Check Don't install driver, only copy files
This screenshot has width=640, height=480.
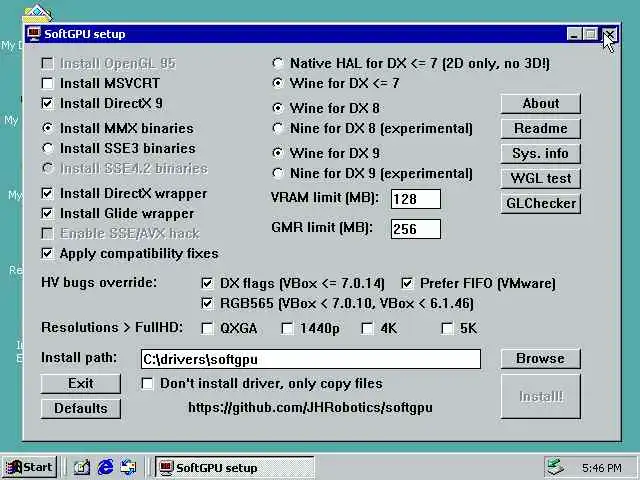click(147, 383)
